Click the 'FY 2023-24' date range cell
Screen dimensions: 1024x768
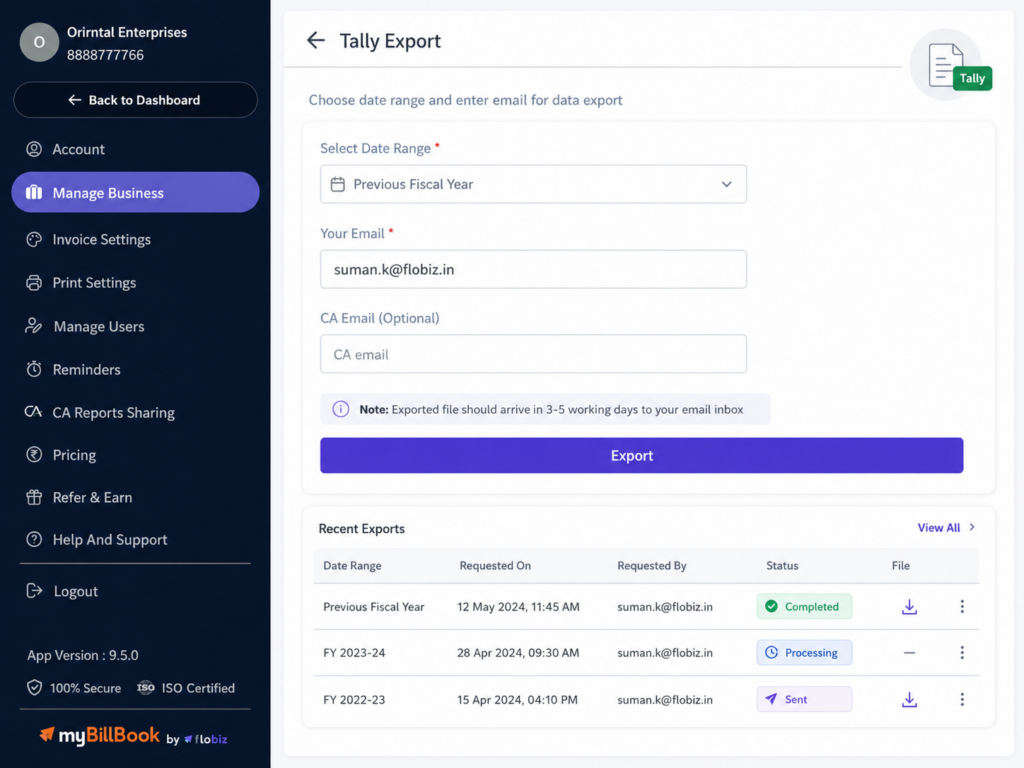(354, 652)
